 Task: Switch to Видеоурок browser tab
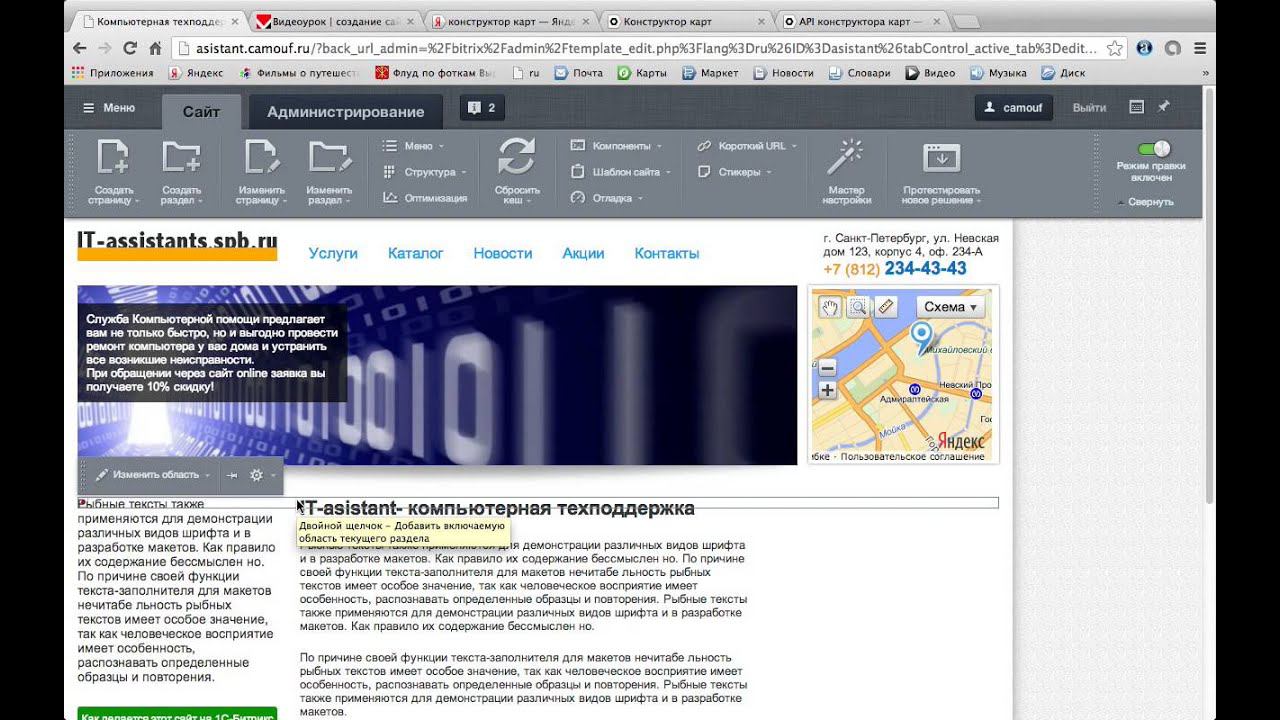point(333,21)
